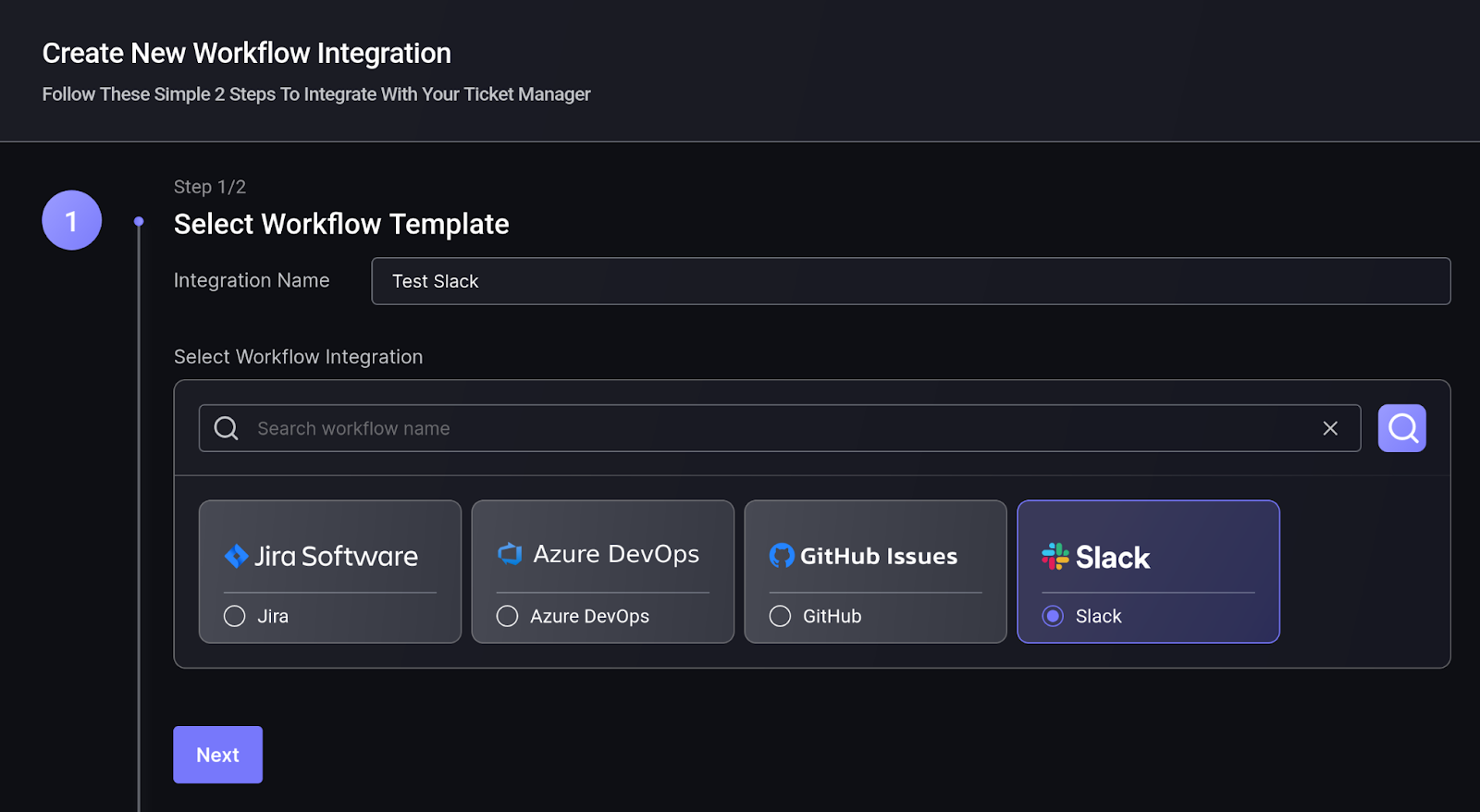
Task: Click the step 1 circle indicator
Action: 72,220
